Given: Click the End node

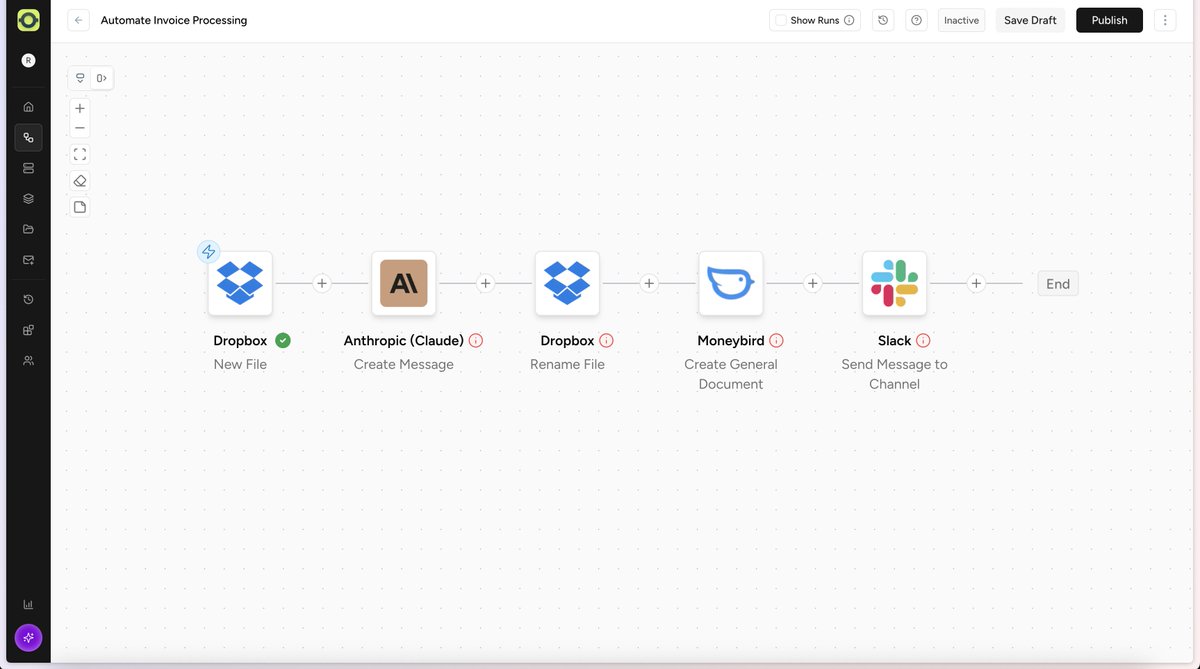Looking at the screenshot, I should click(1058, 283).
